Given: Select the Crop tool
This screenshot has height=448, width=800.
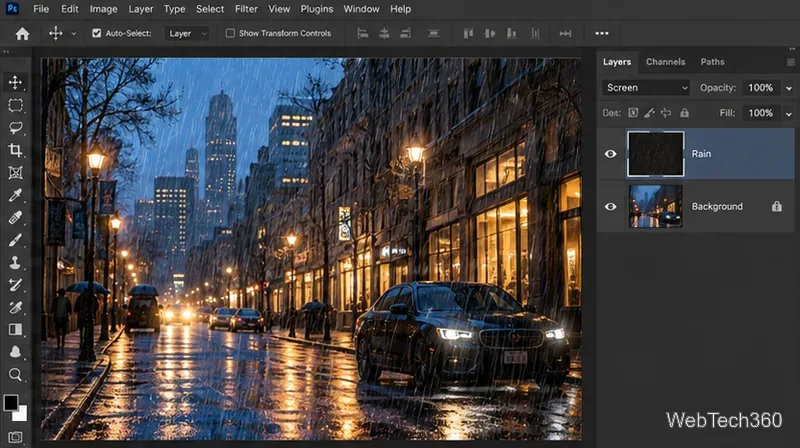Looking at the screenshot, I should pyautogui.click(x=15, y=150).
